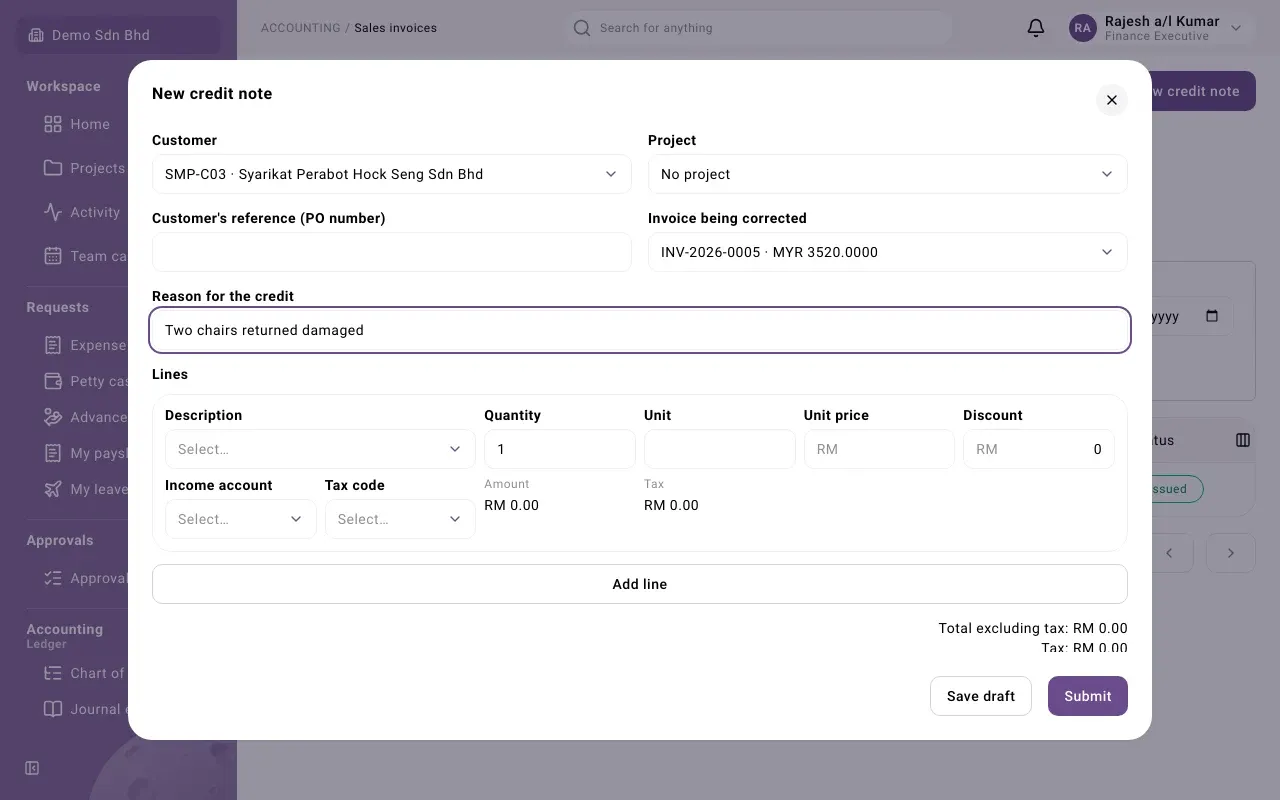Go to next page of invoices
Image resolution: width=1280 pixels, height=800 pixels.
pos(1231,553)
